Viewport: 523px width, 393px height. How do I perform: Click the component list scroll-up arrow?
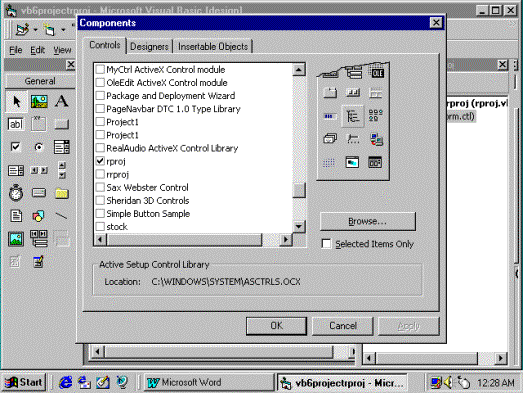(299, 70)
